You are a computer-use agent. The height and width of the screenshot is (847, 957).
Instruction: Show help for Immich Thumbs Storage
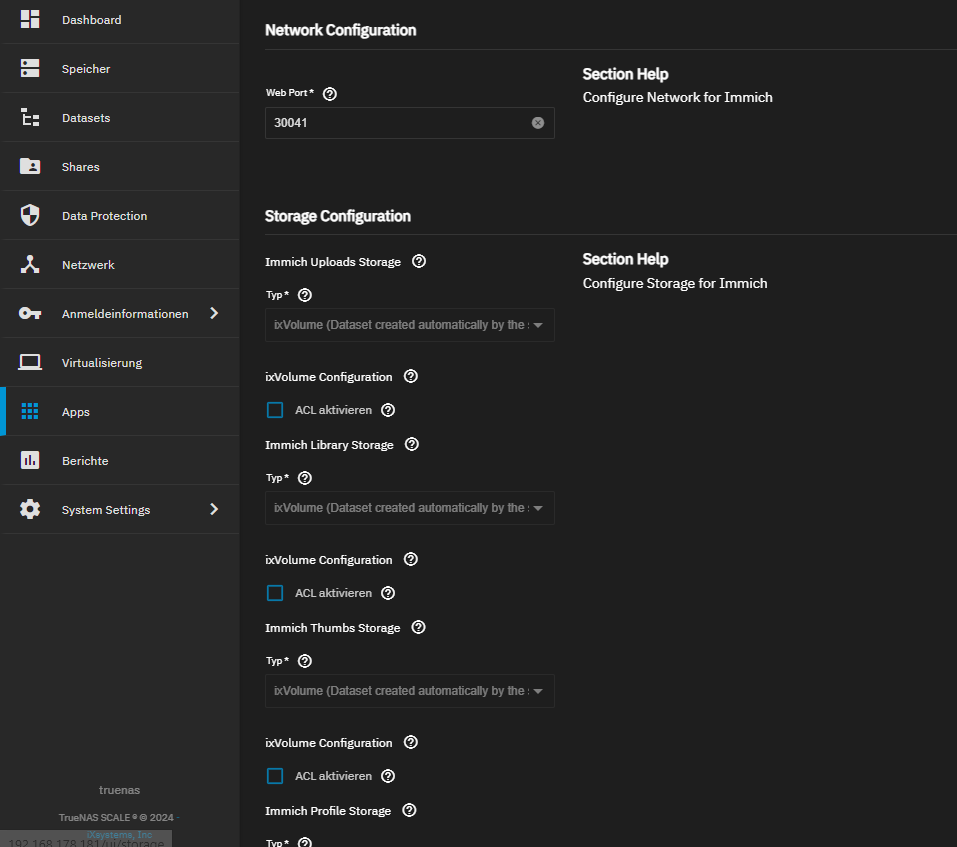tap(419, 628)
